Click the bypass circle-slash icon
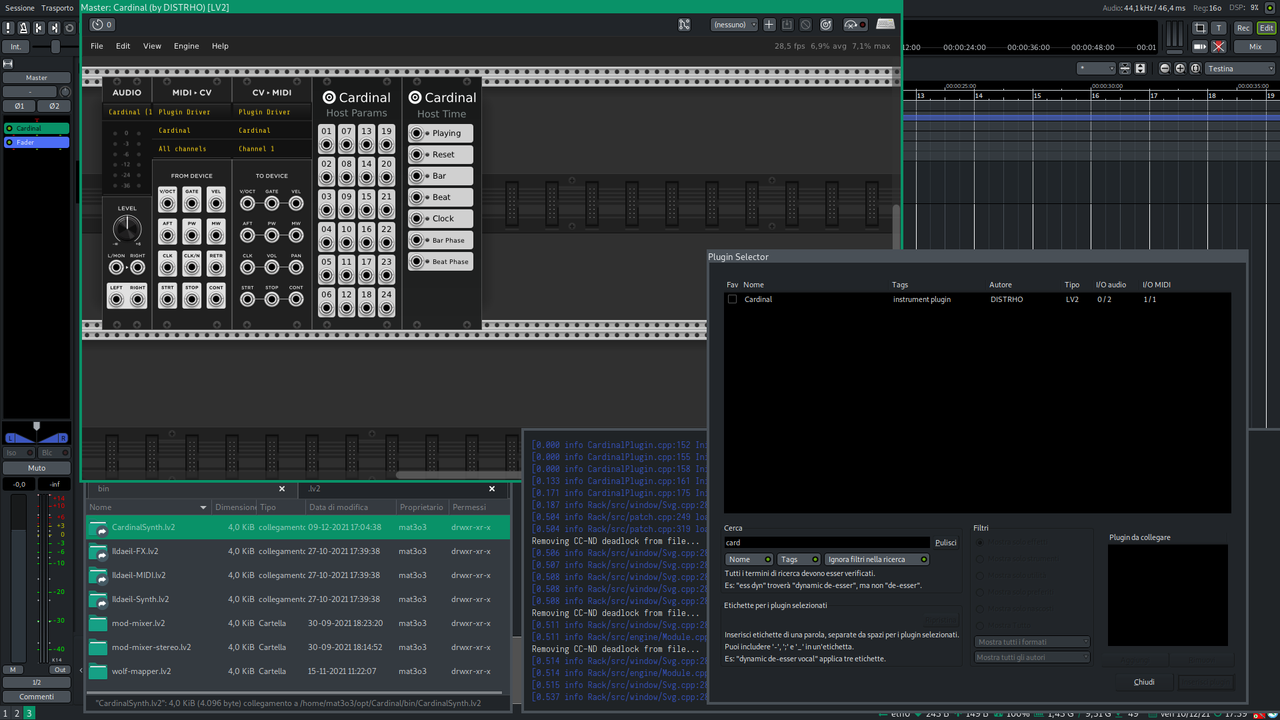 click(x=806, y=24)
